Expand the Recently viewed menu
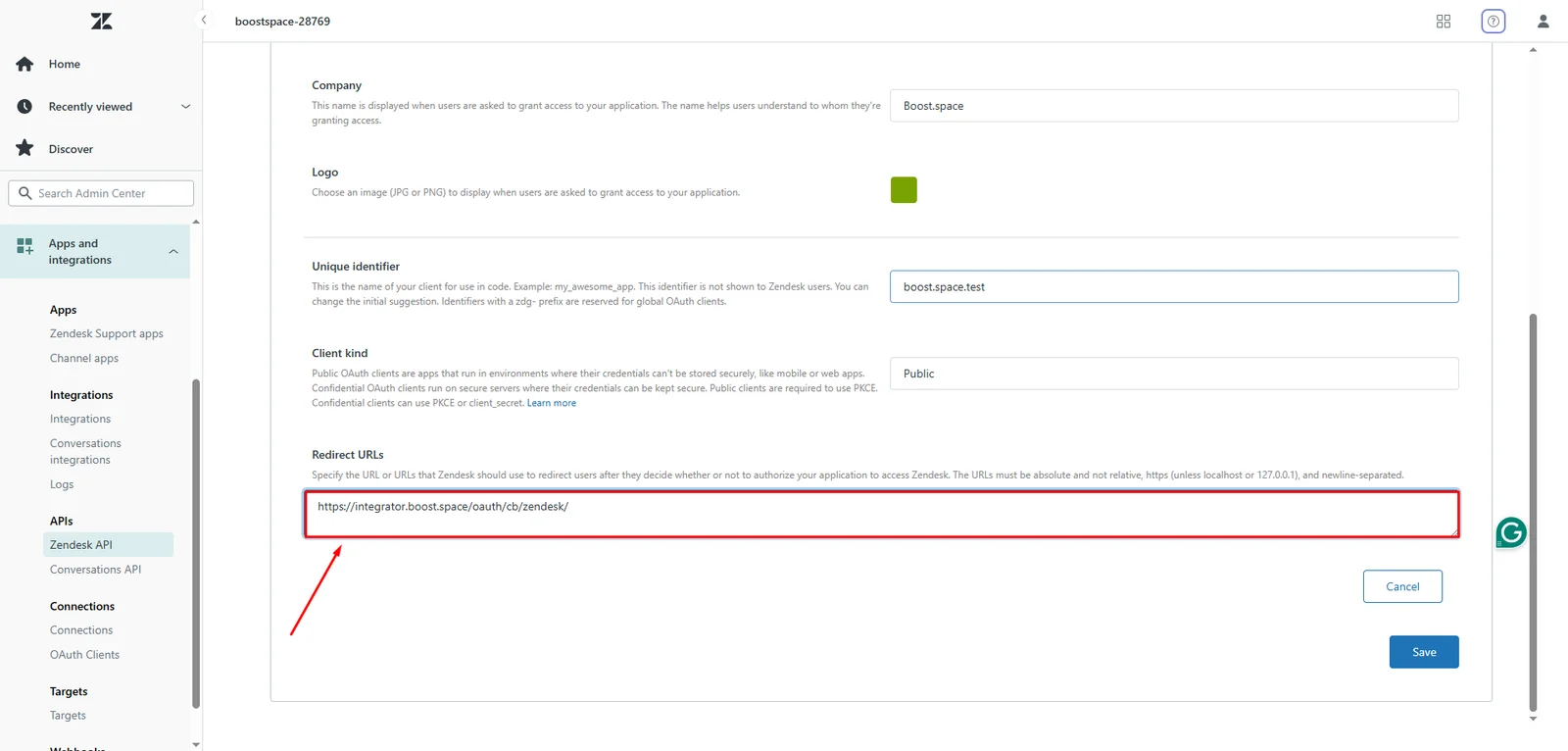The image size is (1568, 751). [185, 107]
